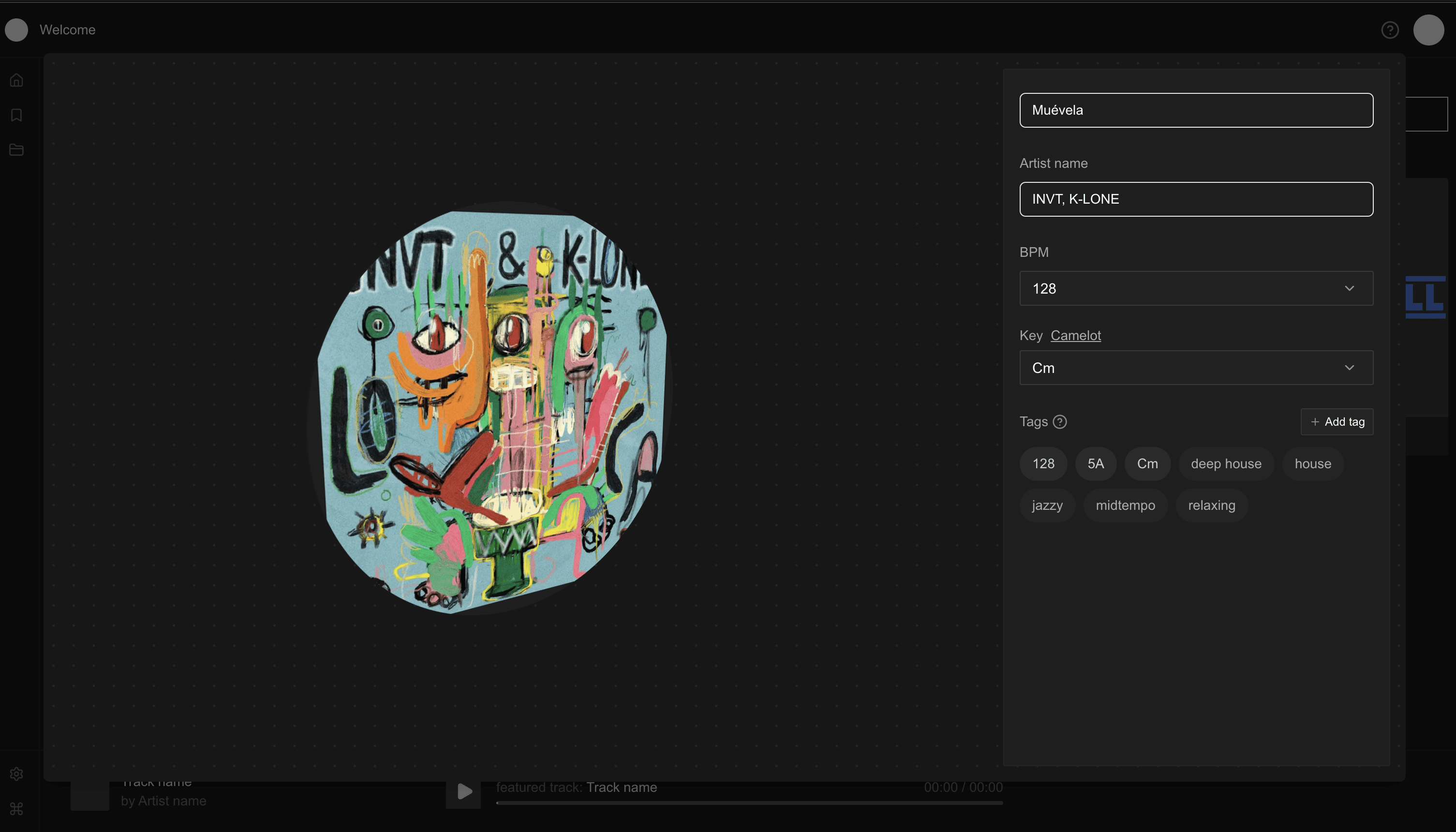Click the help question mark icon in the top bar
Screen dimensions: 1456x832
tap(1390, 30)
